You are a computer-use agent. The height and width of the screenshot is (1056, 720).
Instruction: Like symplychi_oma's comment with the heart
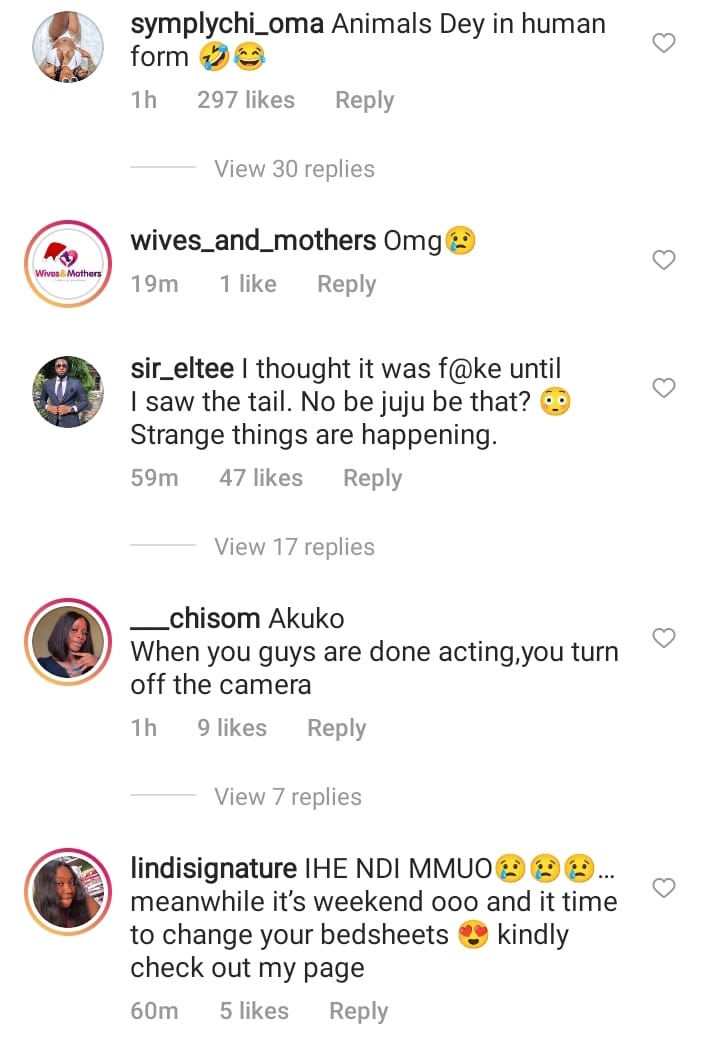click(664, 43)
